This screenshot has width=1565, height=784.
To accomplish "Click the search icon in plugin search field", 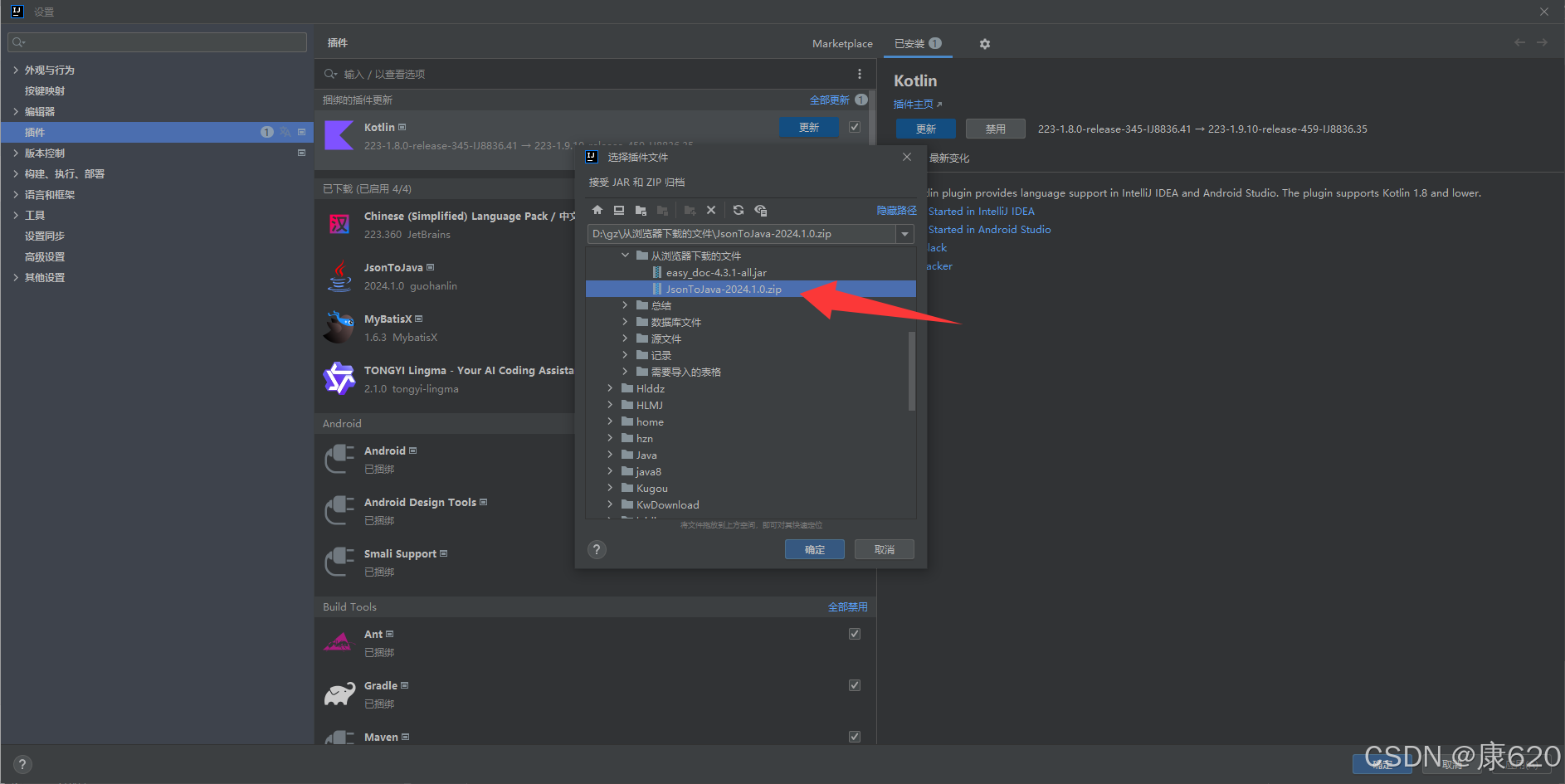I will [330, 74].
